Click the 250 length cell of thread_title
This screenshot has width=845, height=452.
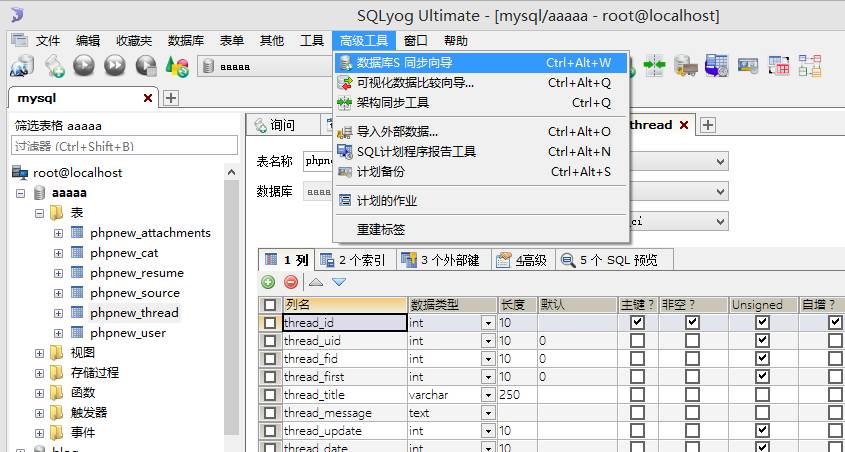point(517,395)
